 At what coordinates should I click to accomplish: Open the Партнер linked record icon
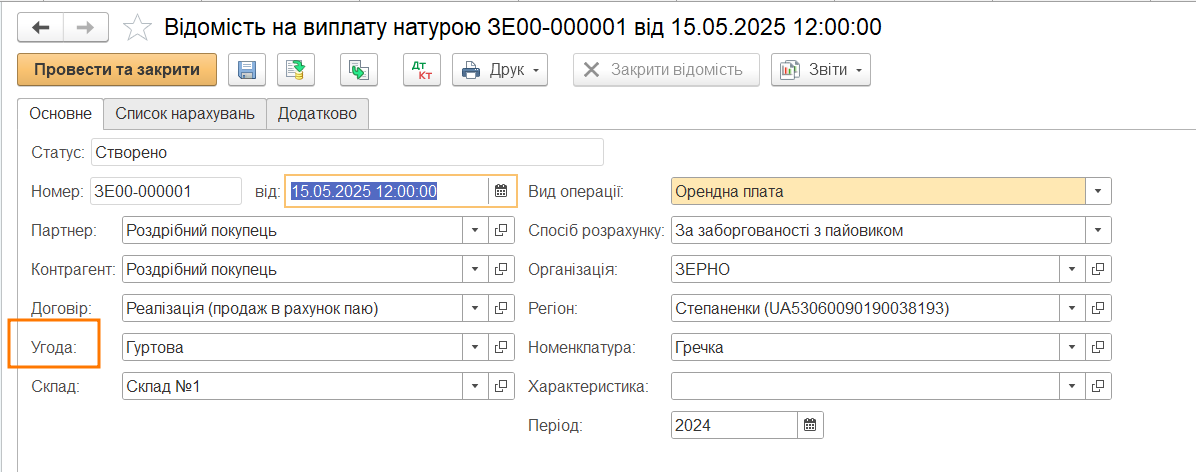click(501, 230)
